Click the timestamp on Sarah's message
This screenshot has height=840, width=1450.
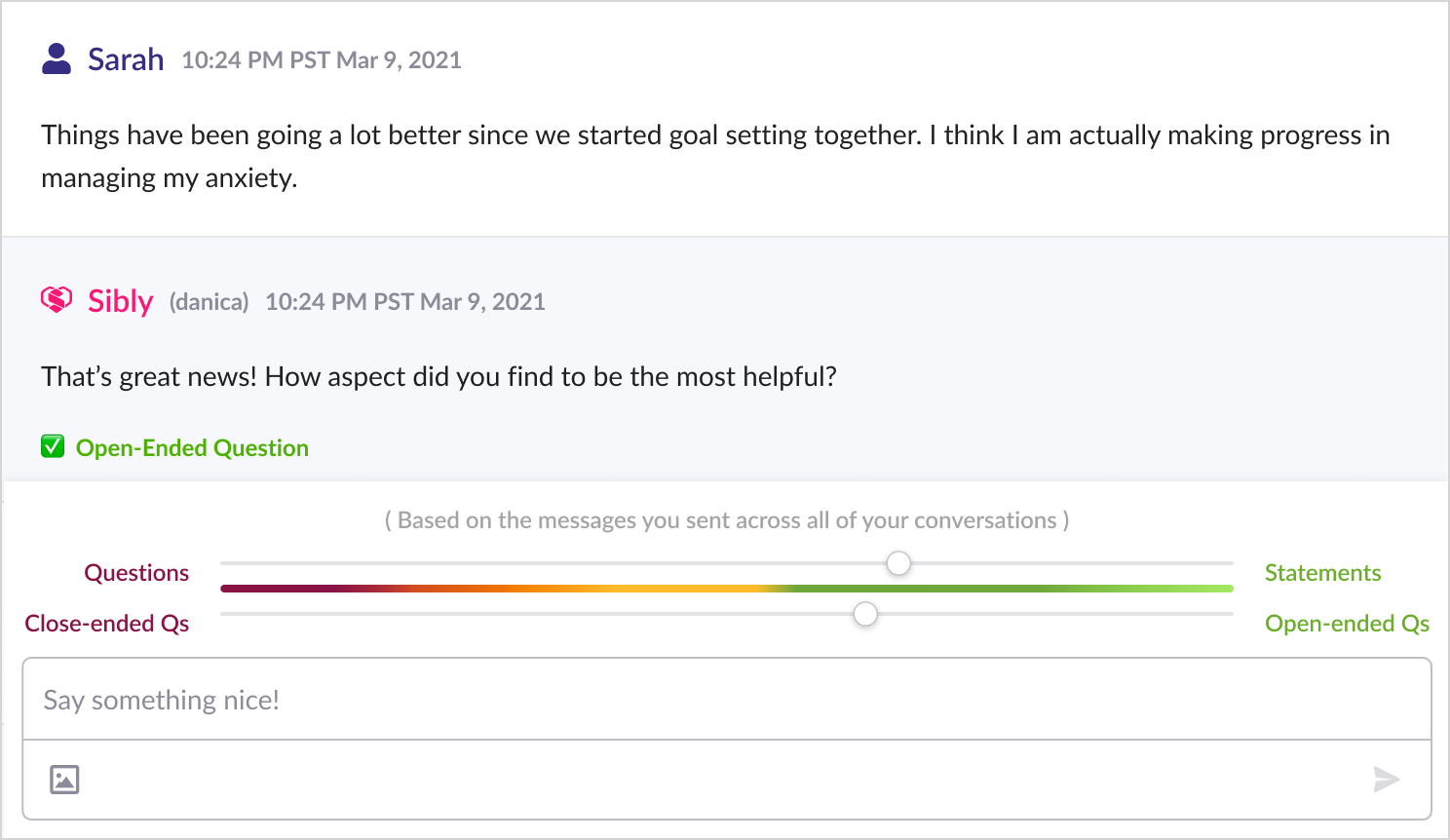point(322,60)
